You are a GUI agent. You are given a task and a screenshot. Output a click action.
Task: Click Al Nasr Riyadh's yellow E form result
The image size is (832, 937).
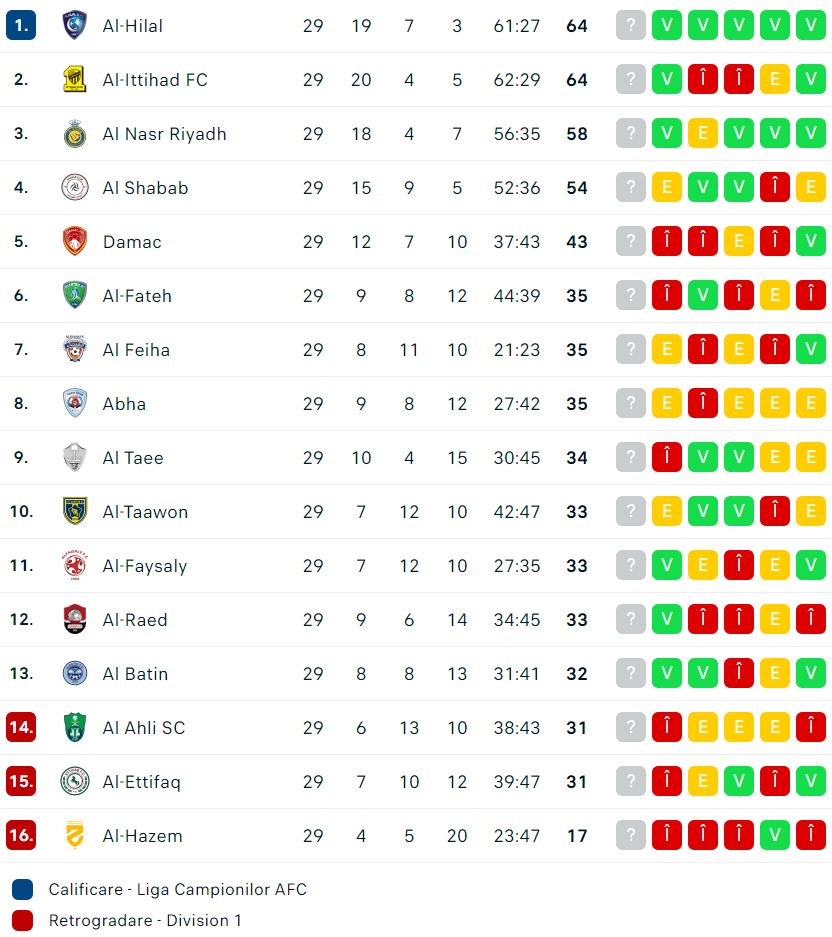pos(702,133)
